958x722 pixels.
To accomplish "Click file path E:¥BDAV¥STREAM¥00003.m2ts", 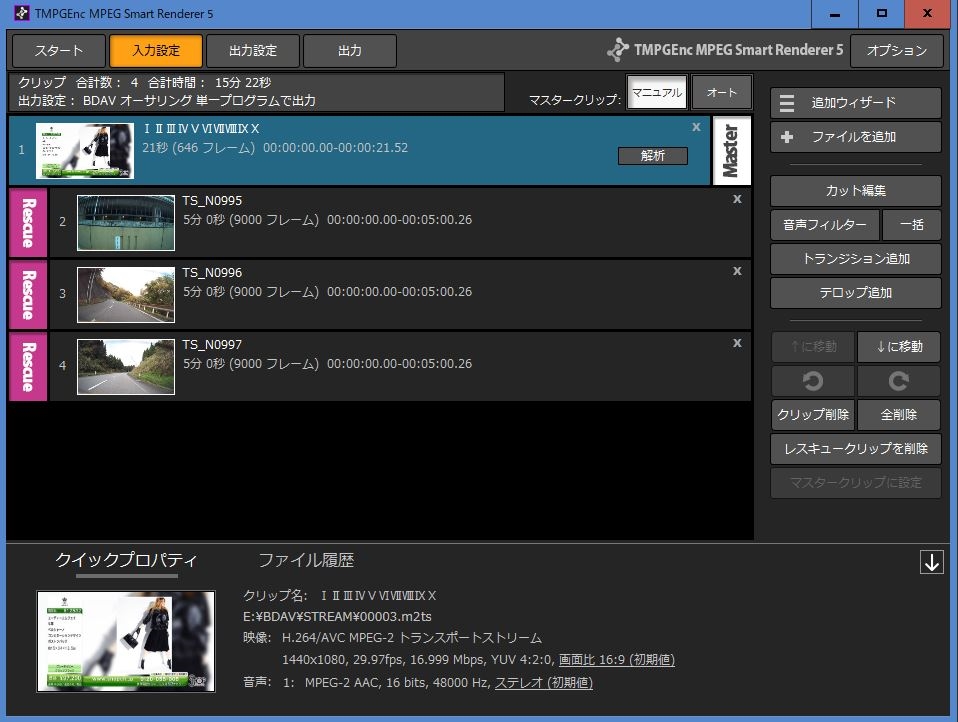I will pos(337,617).
